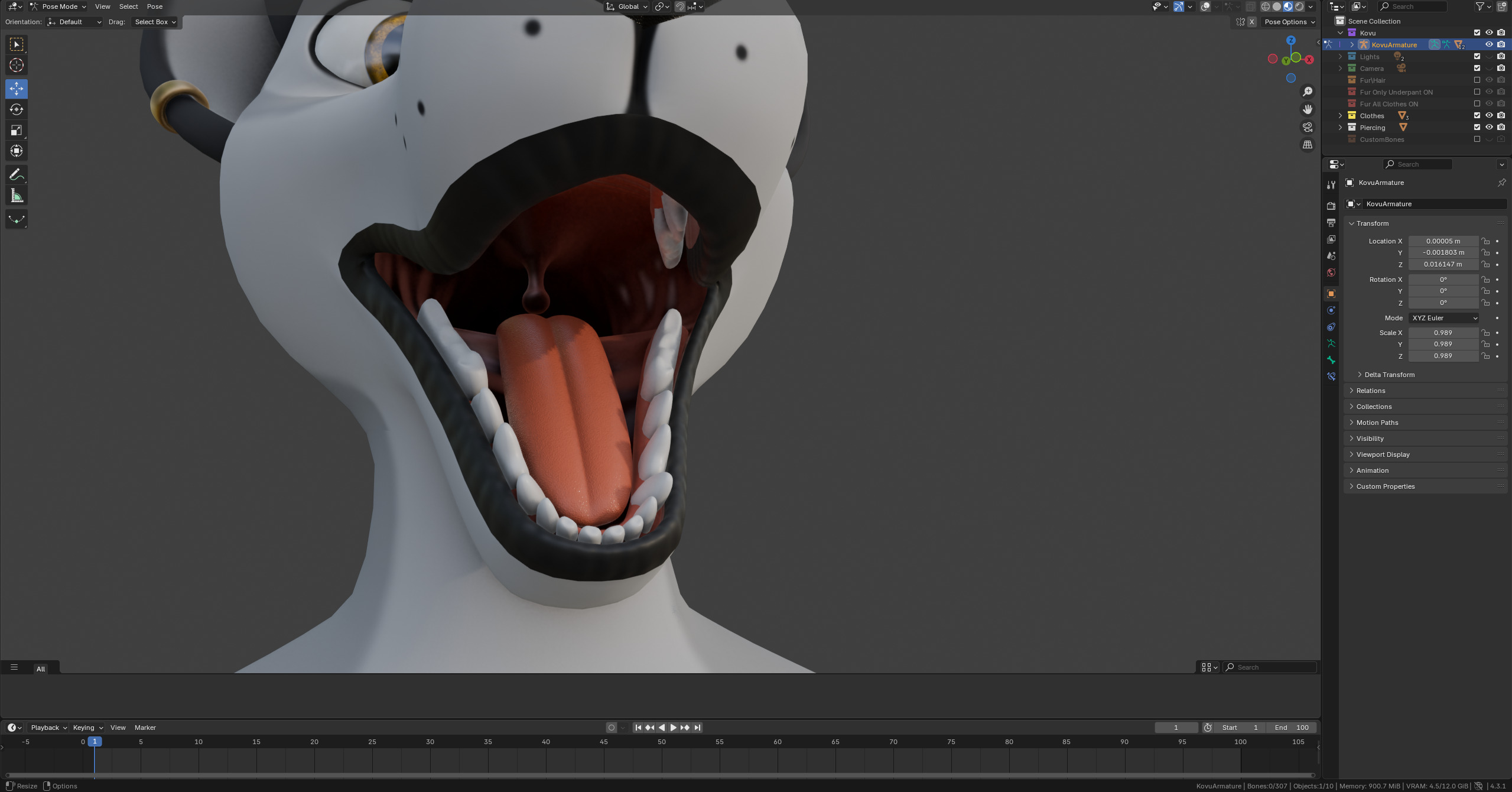Image resolution: width=1512 pixels, height=792 pixels.
Task: Open the Render properties tab
Action: pyautogui.click(x=1331, y=206)
